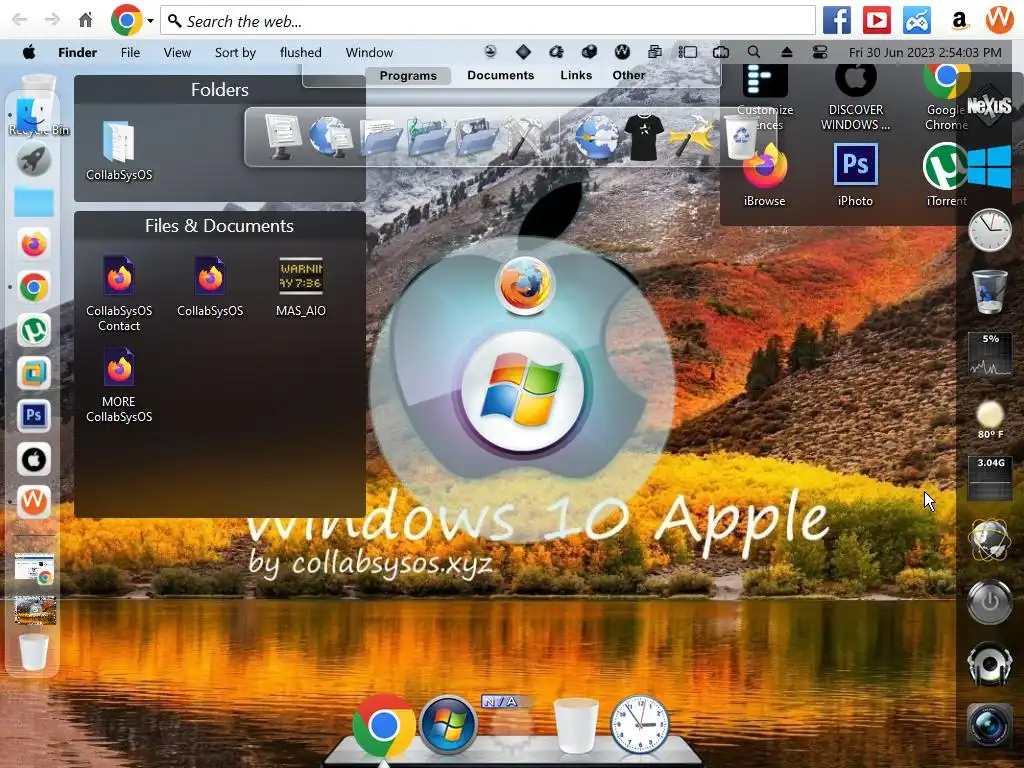Click the forward arrow in the top bar
1024x768 pixels.
tap(52, 20)
